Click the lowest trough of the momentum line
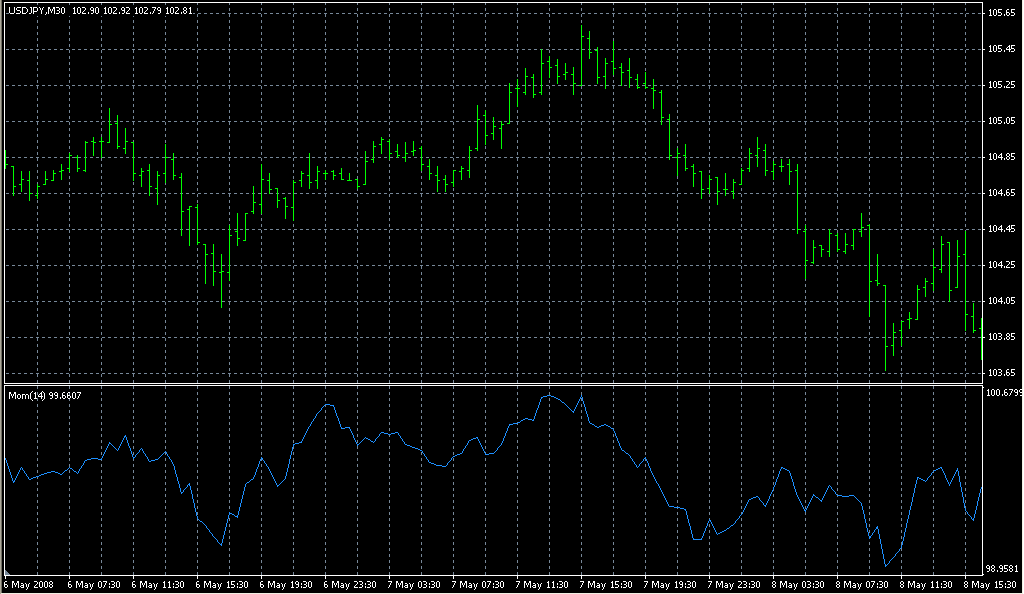This screenshot has width=1024, height=594. [x=886, y=566]
